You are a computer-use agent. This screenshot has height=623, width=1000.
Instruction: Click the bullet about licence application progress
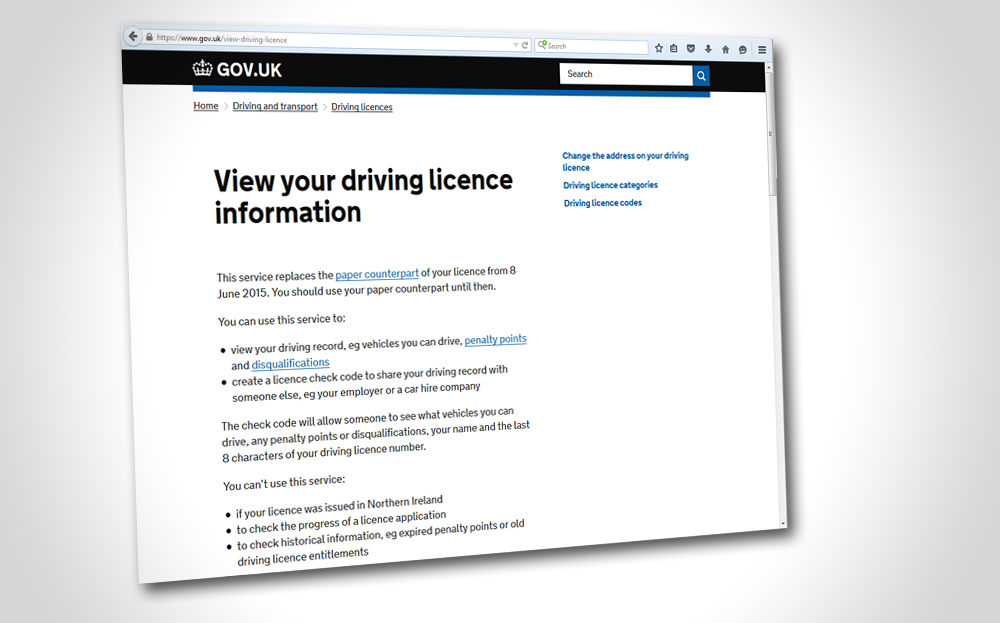click(341, 522)
